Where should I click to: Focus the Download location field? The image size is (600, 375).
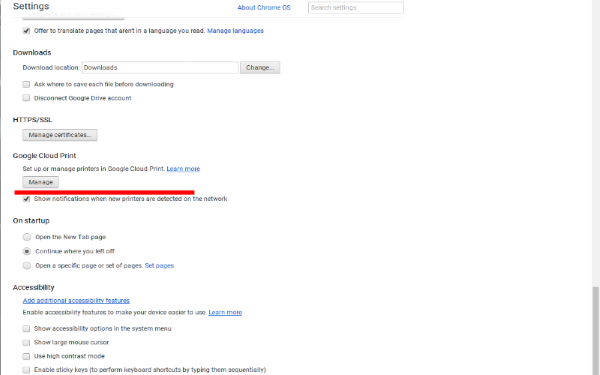tap(160, 67)
